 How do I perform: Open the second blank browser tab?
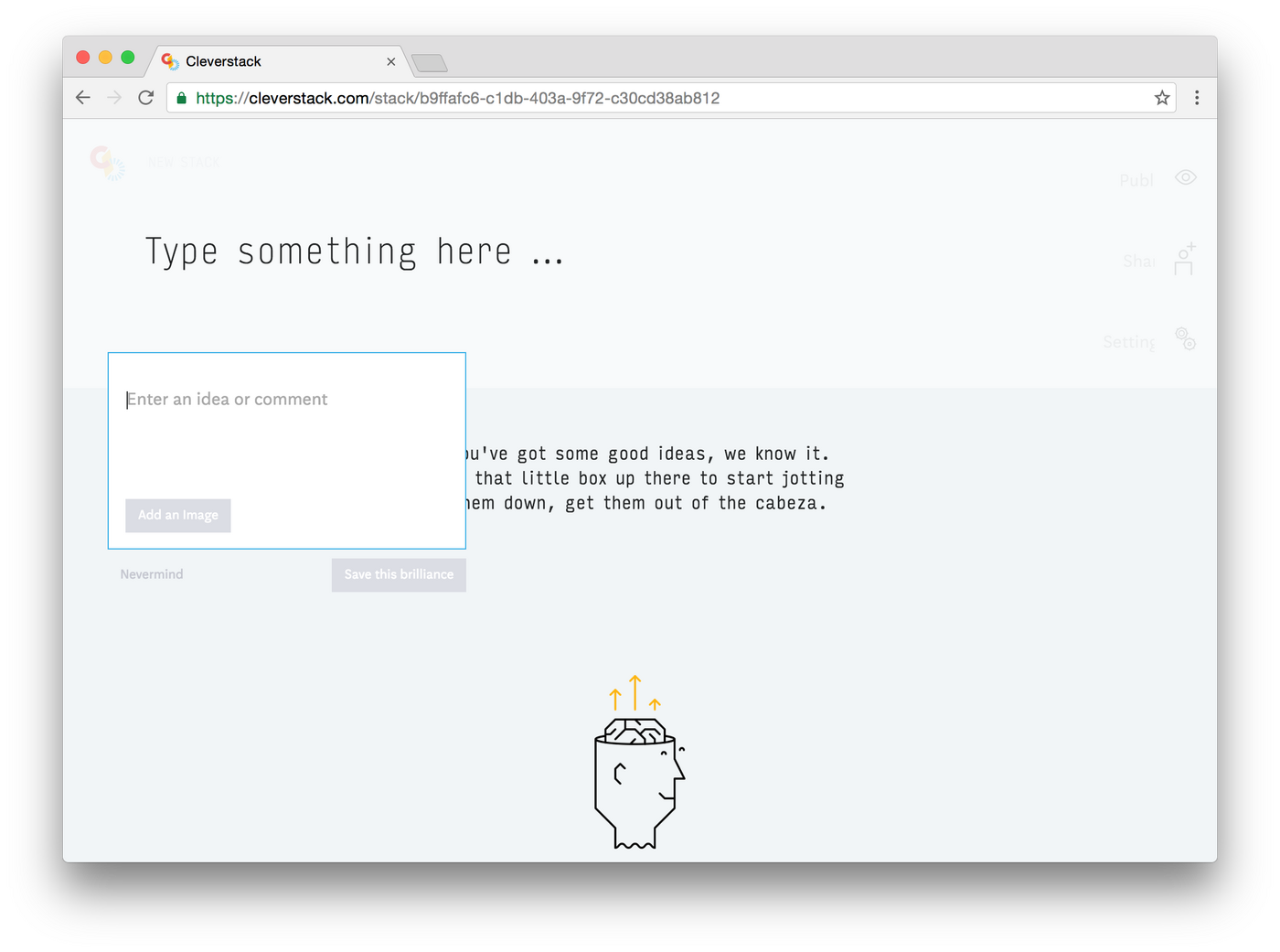click(429, 63)
